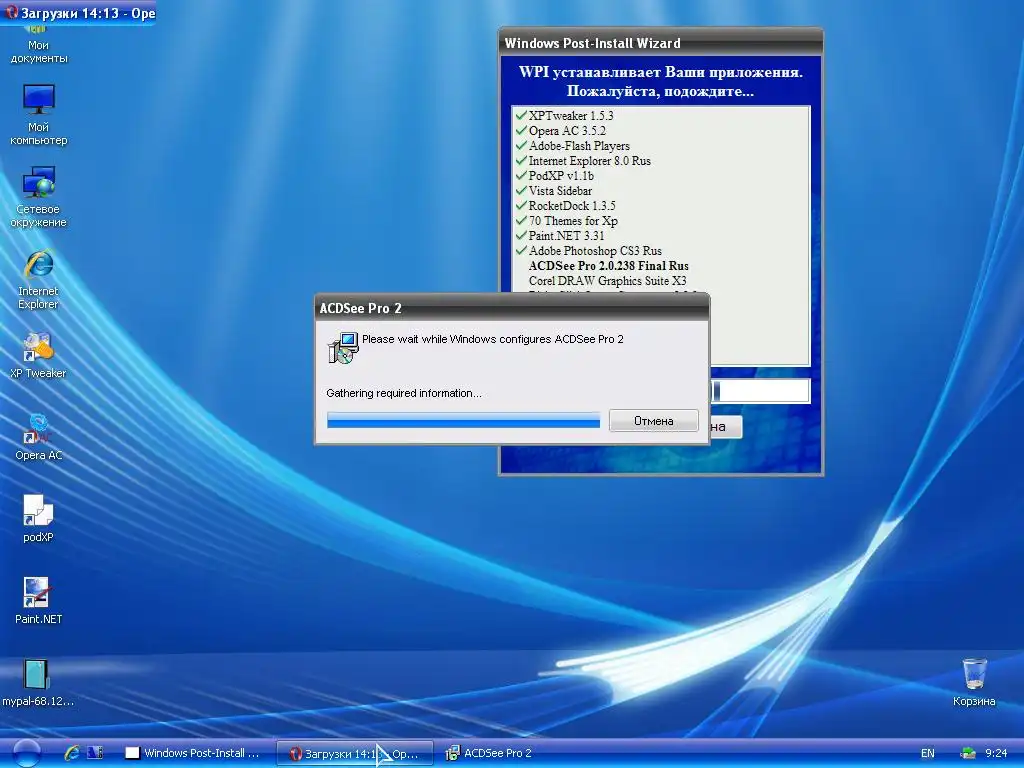Click the Internet Explorer 8.0 Rus entry
This screenshot has height=768, width=1024.
pyautogui.click(x=589, y=161)
